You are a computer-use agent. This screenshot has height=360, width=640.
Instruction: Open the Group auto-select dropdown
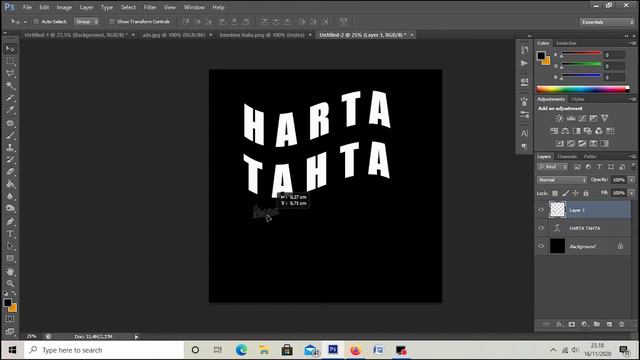tap(87, 22)
